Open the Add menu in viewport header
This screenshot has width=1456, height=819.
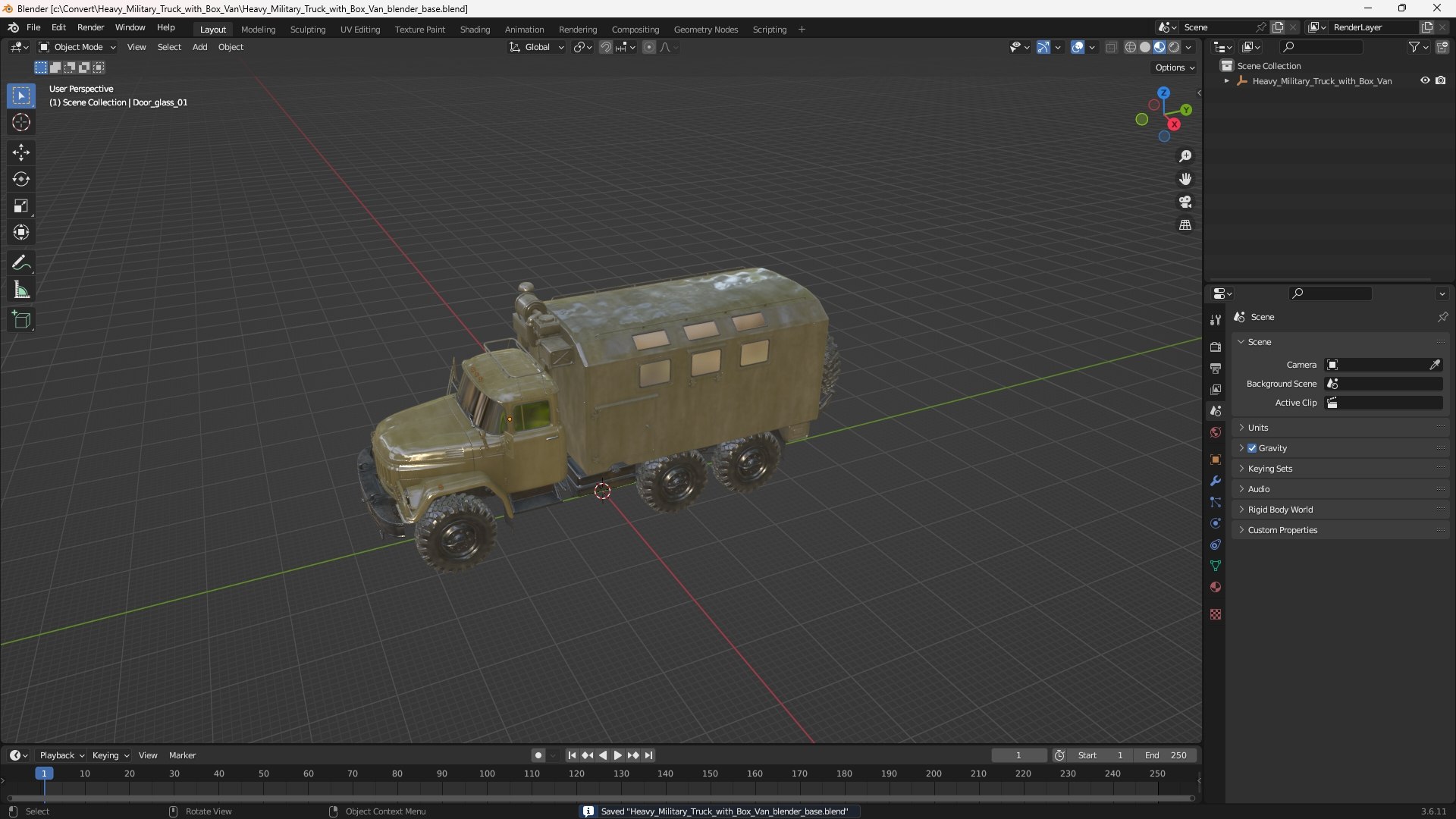(199, 47)
